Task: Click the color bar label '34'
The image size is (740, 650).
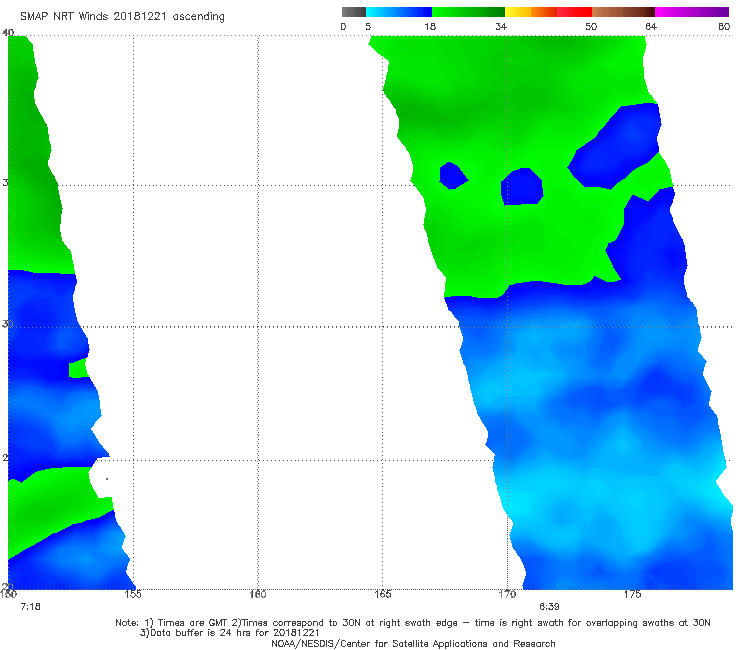Action: [501, 27]
